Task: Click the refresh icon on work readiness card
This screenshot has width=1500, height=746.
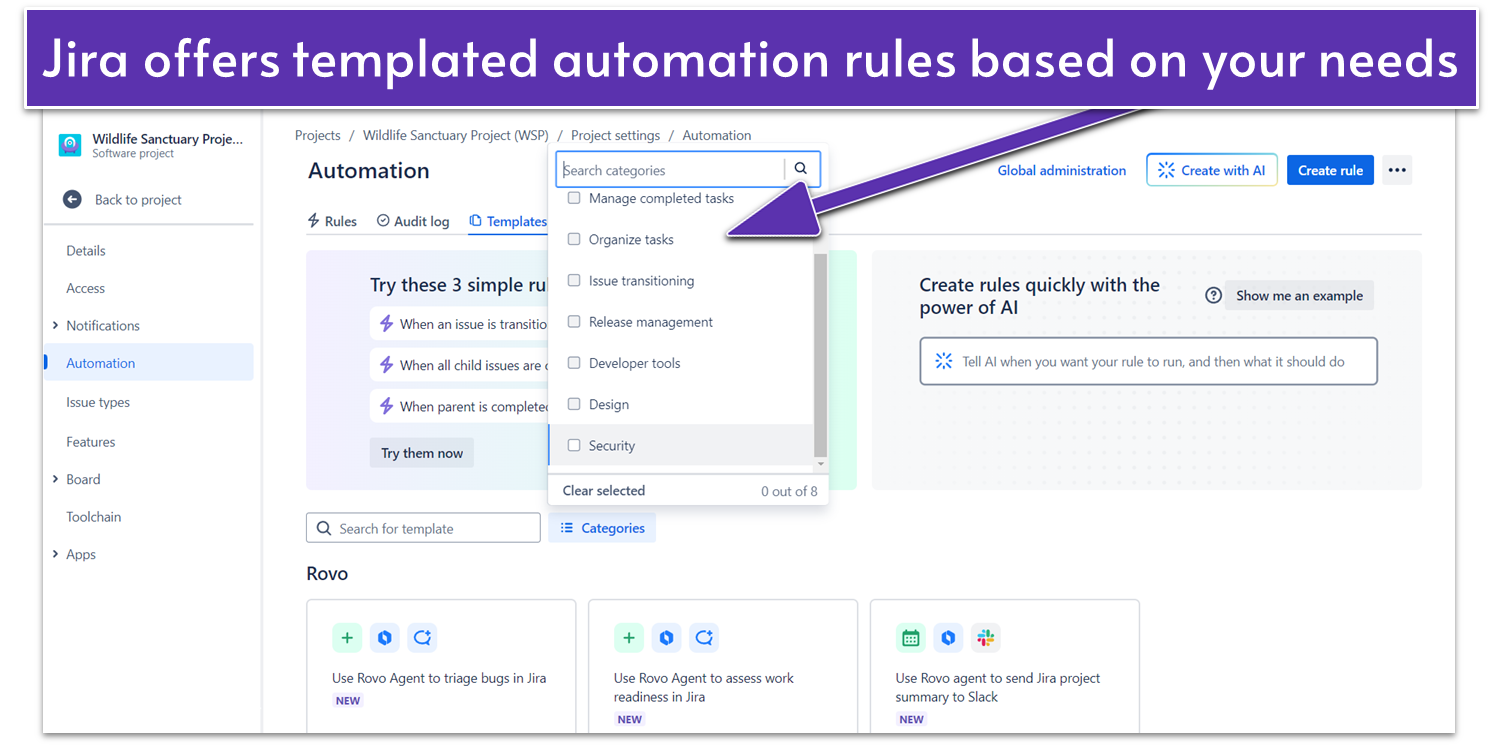Action: click(704, 637)
